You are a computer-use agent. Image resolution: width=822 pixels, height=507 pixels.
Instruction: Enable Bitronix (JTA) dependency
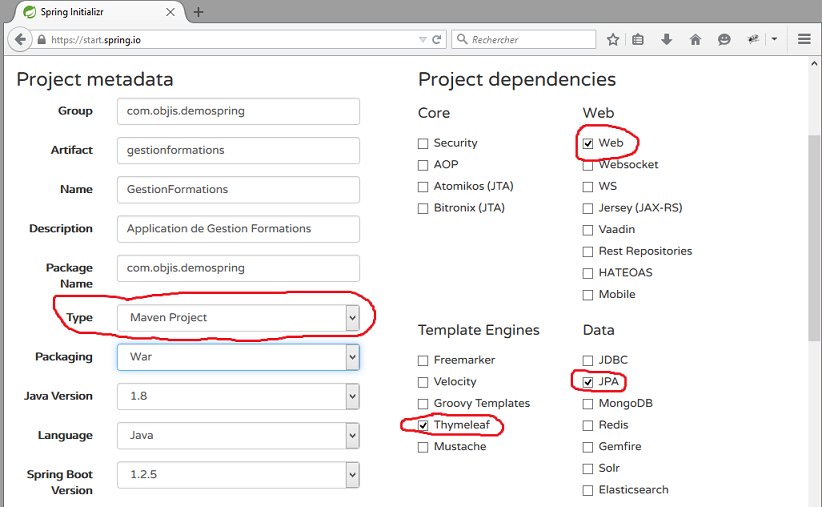423,208
